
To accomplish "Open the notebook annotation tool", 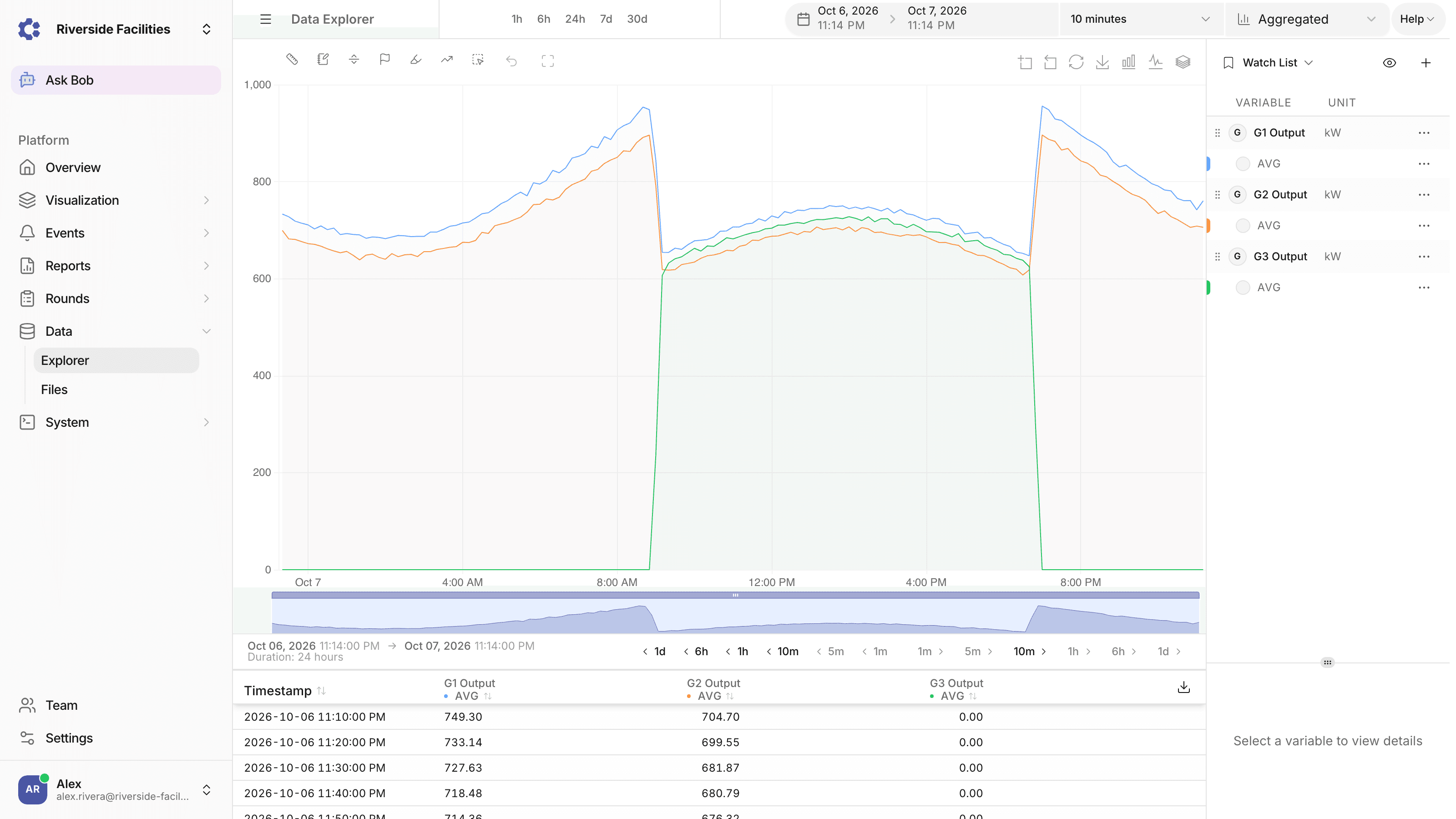I will (323, 59).
